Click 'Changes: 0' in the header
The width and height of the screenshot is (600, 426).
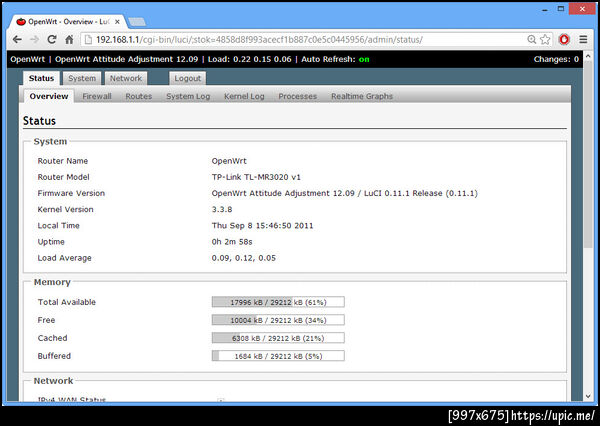556,59
